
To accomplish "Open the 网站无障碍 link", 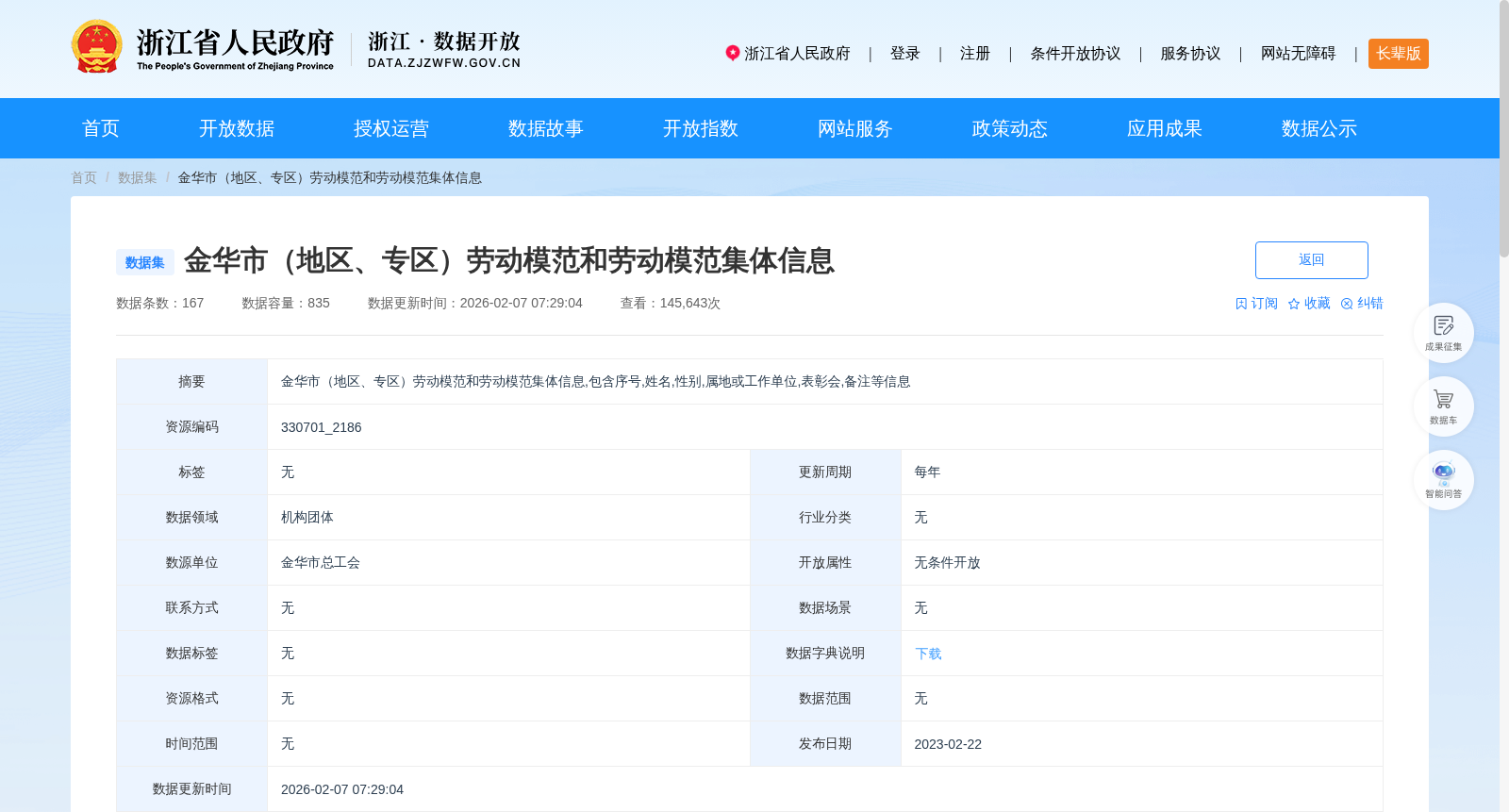I will tap(1298, 54).
